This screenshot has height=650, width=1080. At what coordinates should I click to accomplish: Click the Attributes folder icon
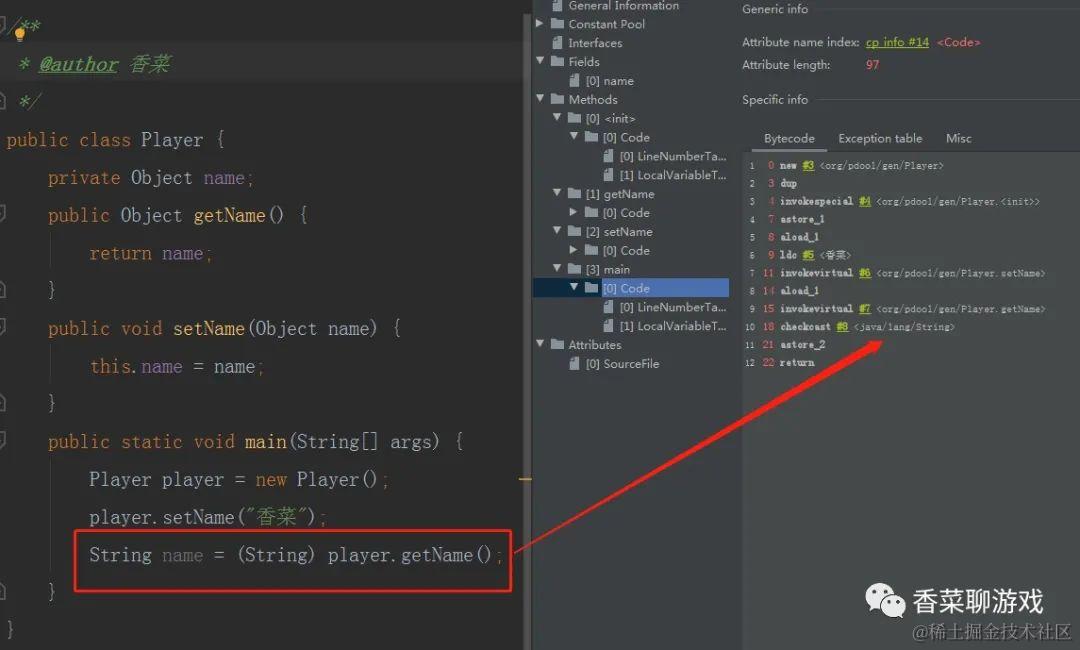click(x=558, y=344)
